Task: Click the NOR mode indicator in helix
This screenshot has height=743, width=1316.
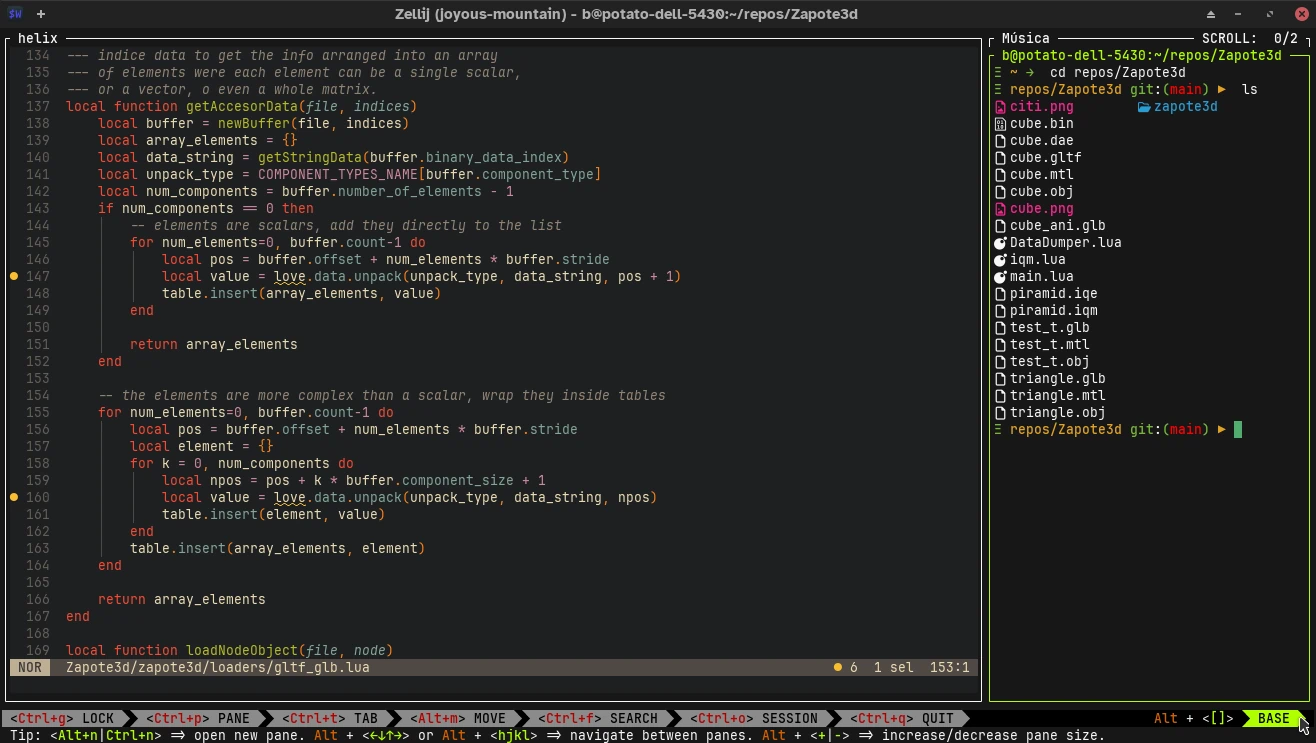Action: tap(30, 667)
